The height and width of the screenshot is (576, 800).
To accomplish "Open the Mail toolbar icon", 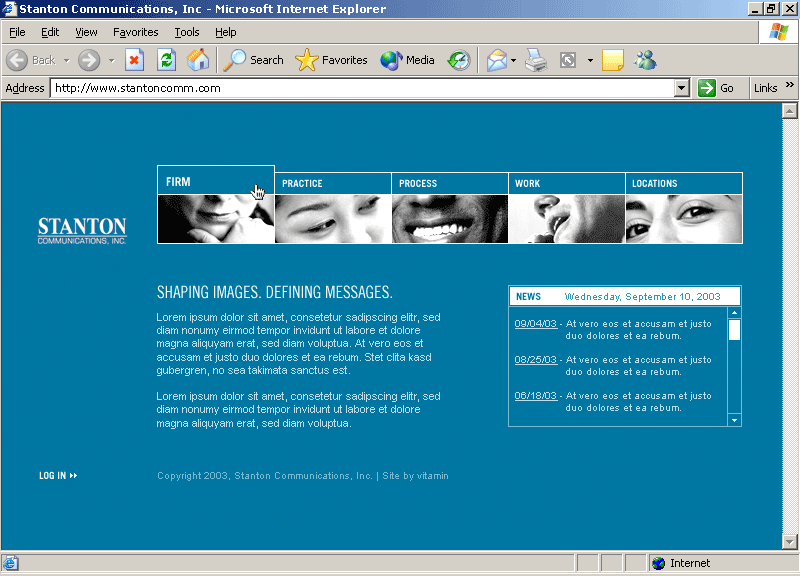I will [497, 60].
